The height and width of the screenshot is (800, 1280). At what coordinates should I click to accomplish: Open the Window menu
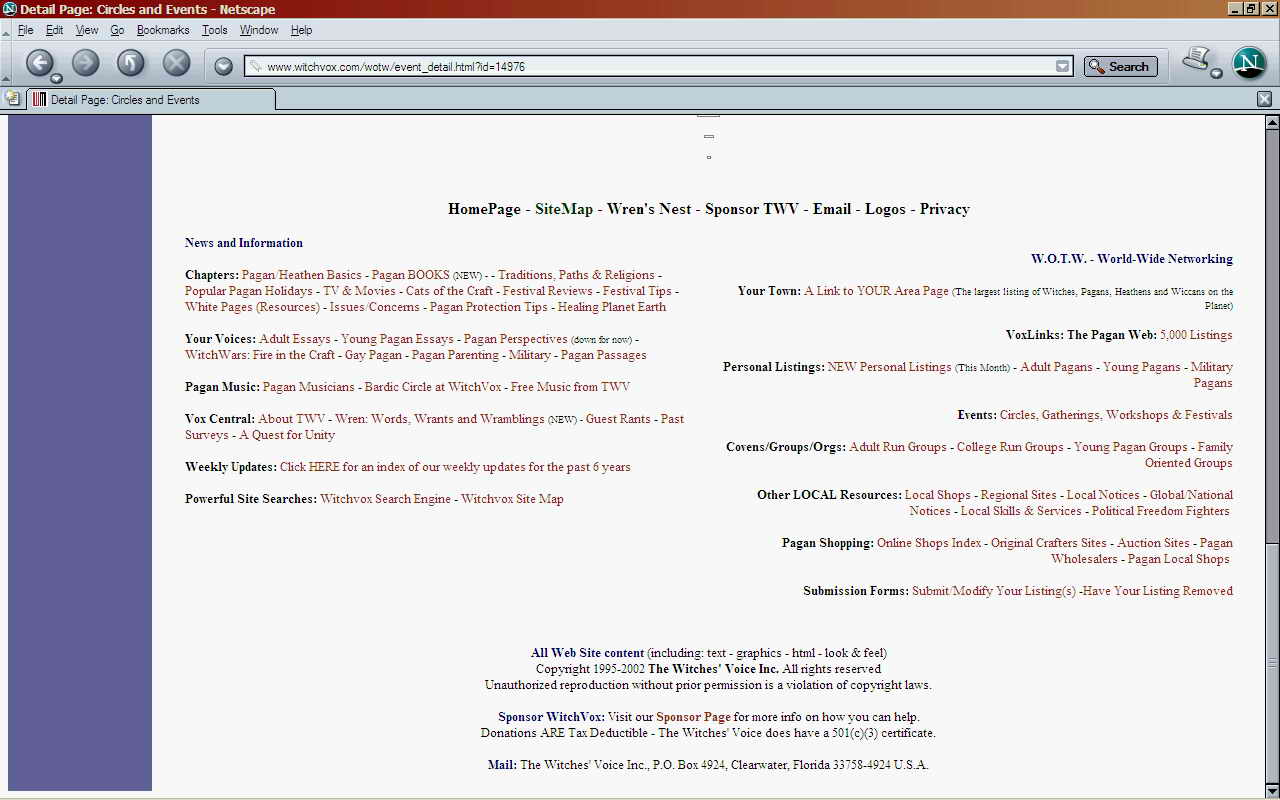pyautogui.click(x=259, y=30)
